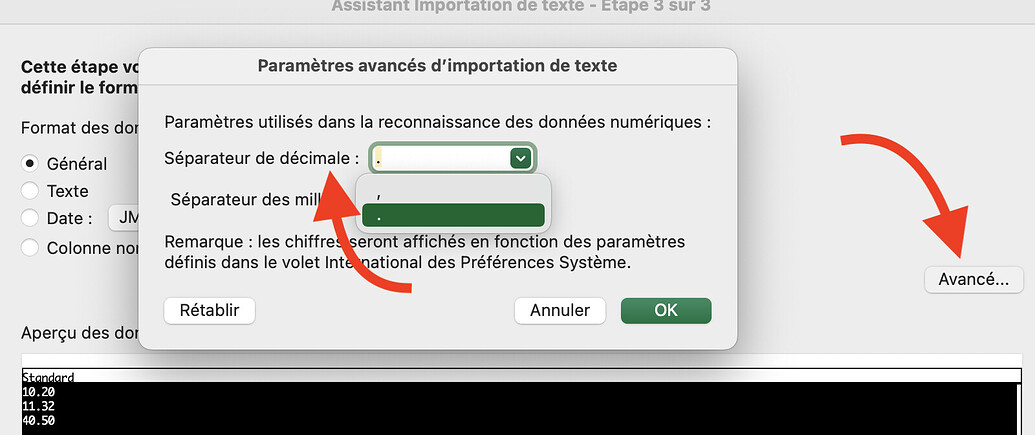Open the date format dropdown next to Date
1035x435 pixels.
(125, 218)
